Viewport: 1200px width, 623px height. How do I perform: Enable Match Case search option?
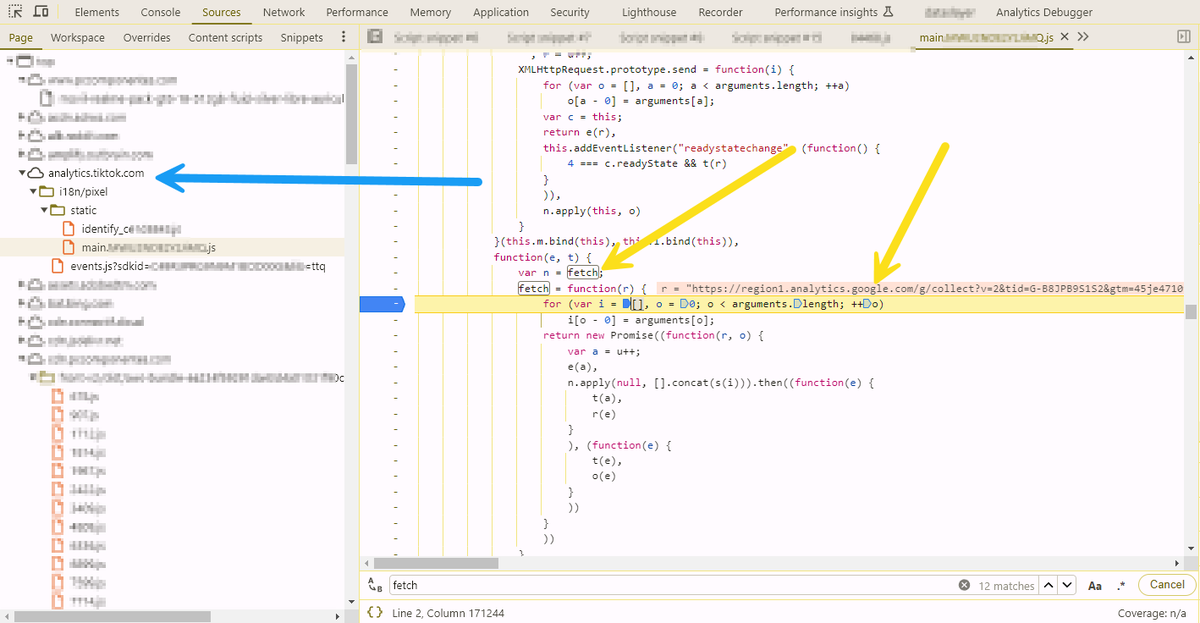pos(1095,585)
